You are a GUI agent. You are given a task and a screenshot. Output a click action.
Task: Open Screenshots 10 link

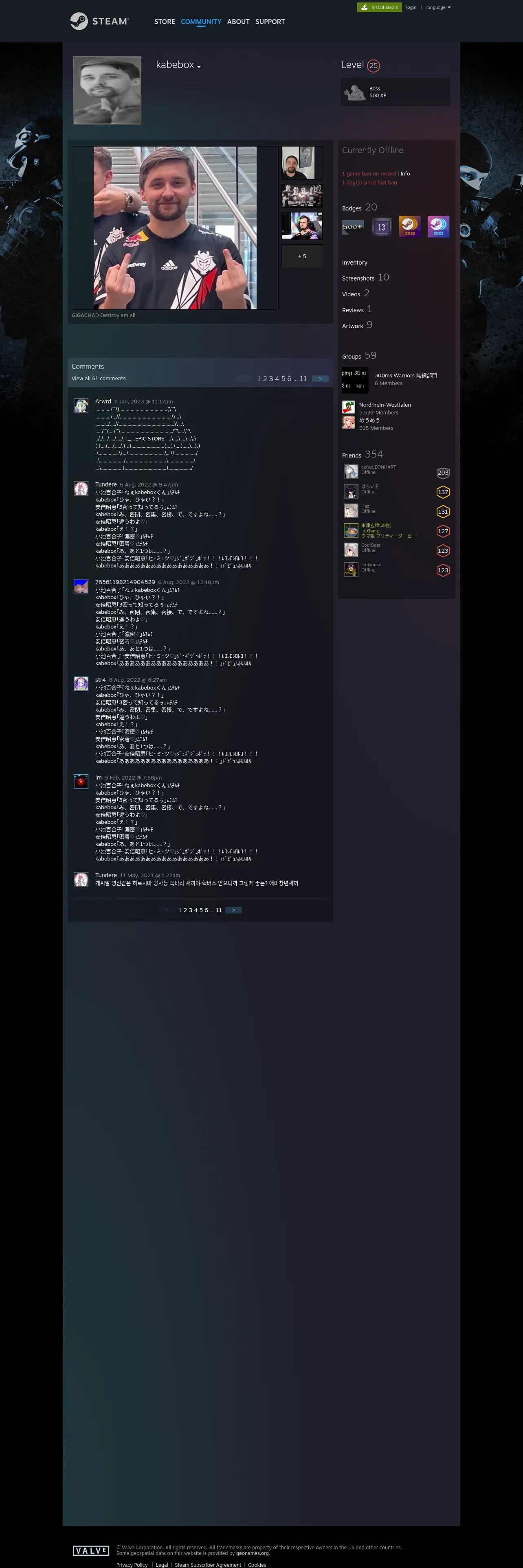[365, 278]
